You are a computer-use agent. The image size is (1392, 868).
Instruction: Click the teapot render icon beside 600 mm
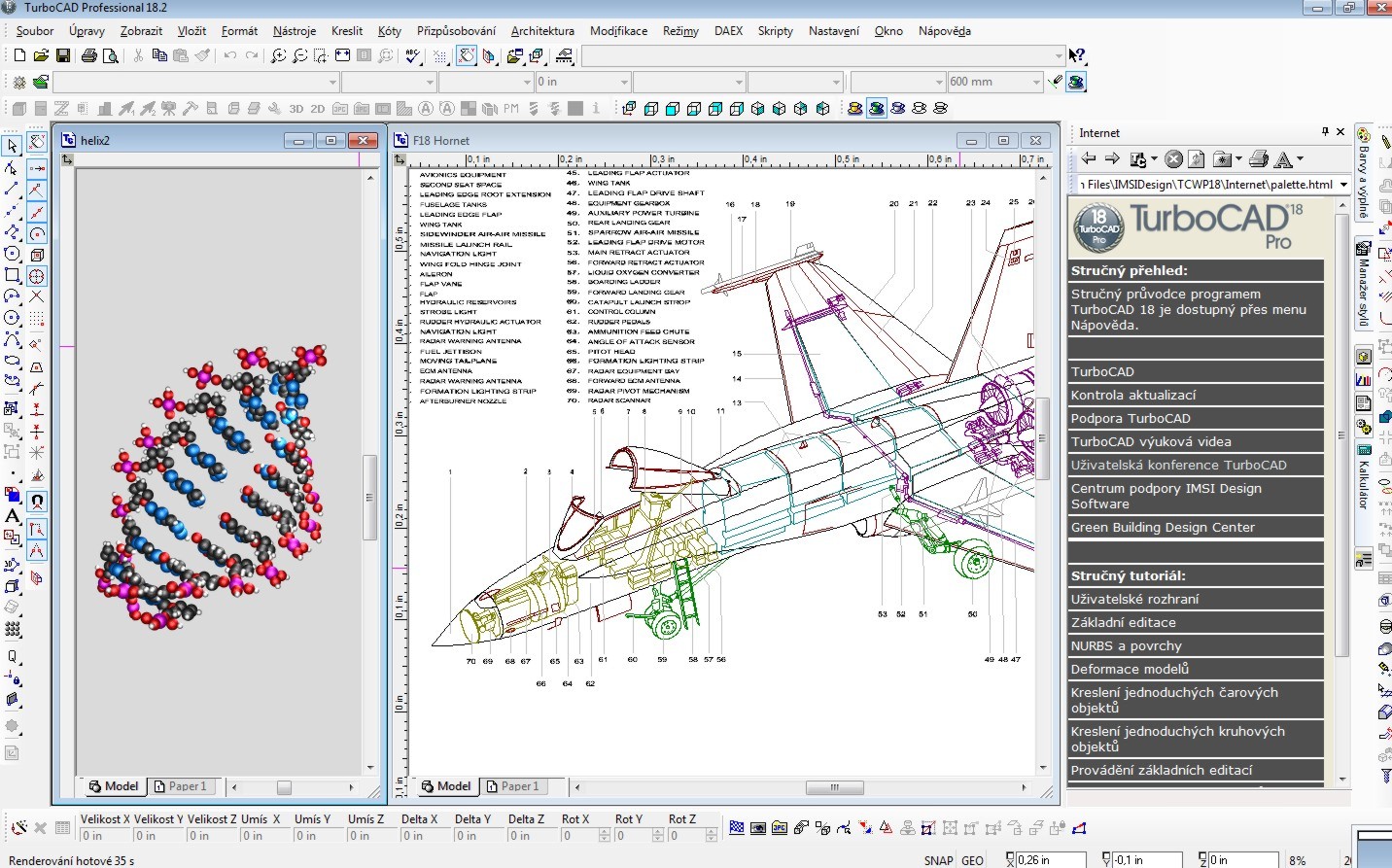[1076, 82]
